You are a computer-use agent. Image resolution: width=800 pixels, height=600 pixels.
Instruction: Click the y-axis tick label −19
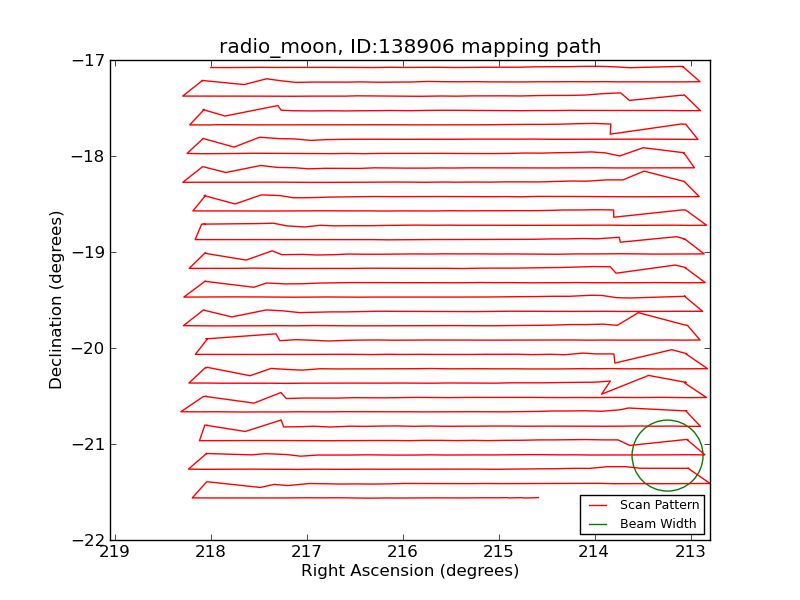(x=89, y=252)
